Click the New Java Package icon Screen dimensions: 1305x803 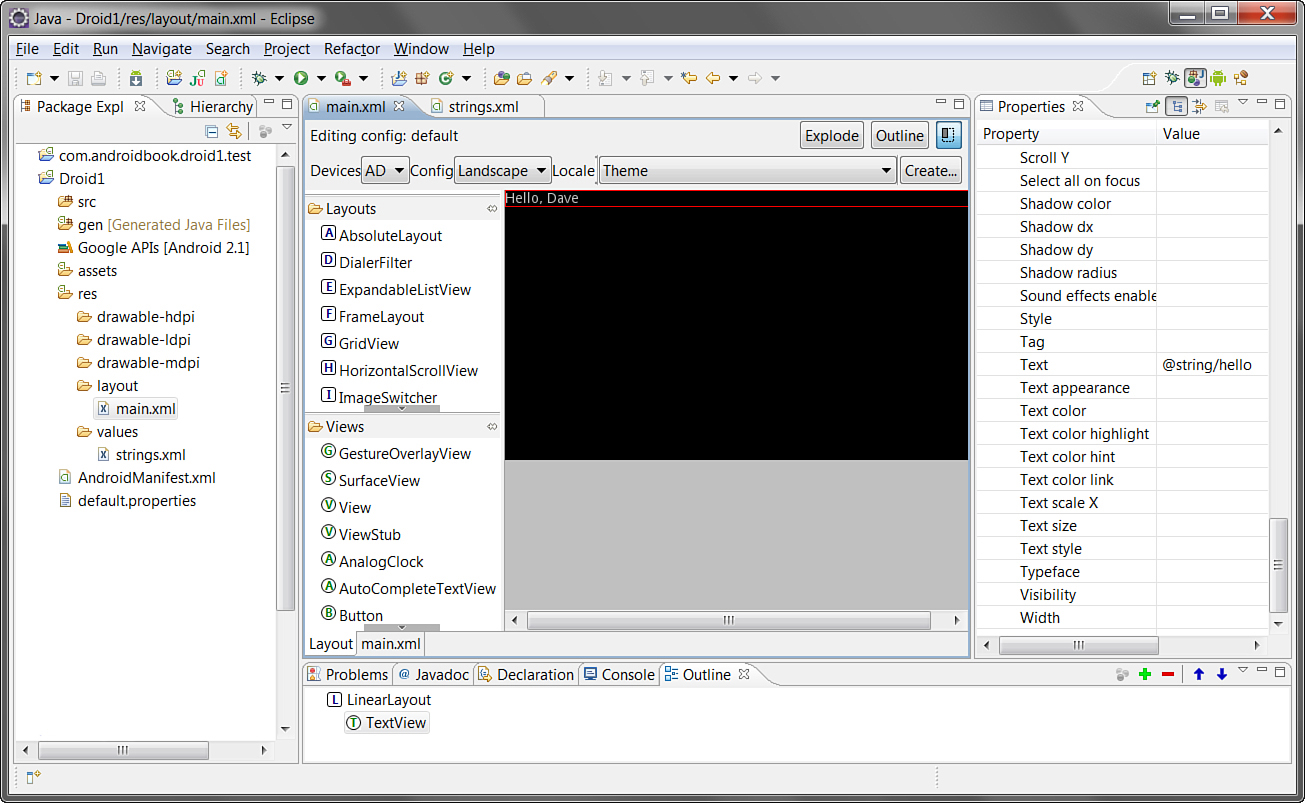point(422,78)
